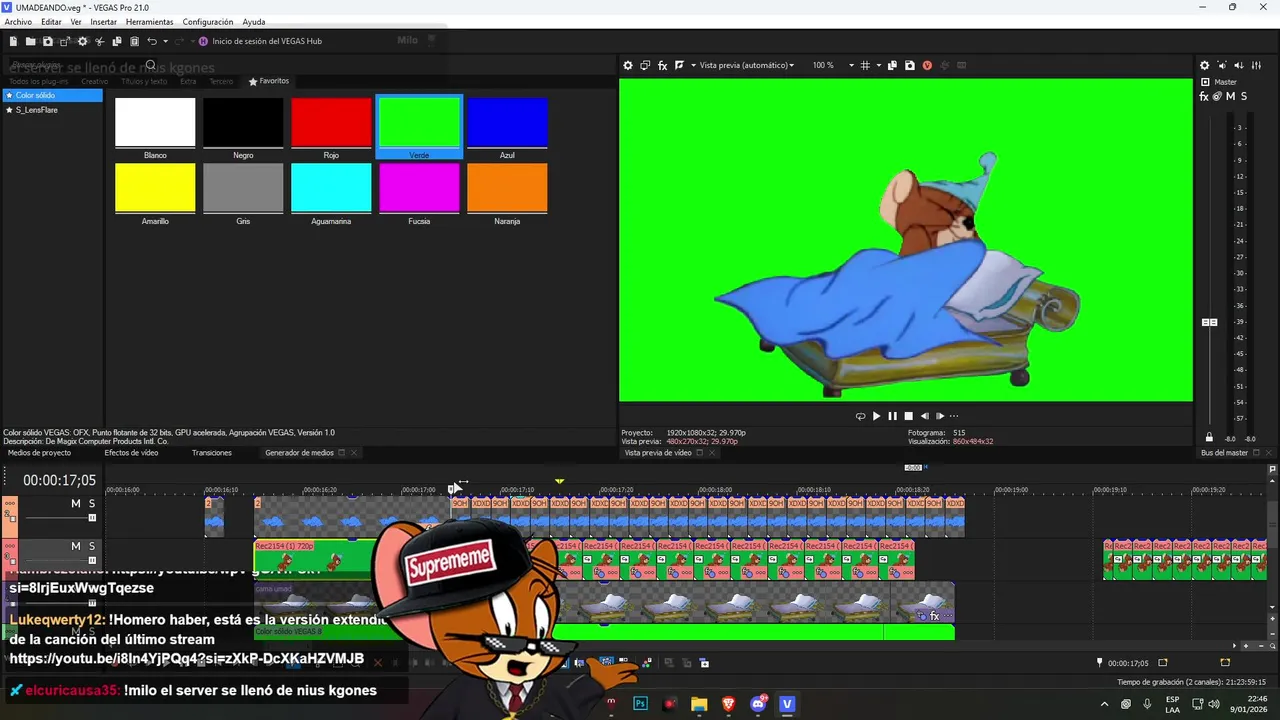Select Generador de medios tab
Viewport: 1280px width, 720px height.
tap(299, 453)
